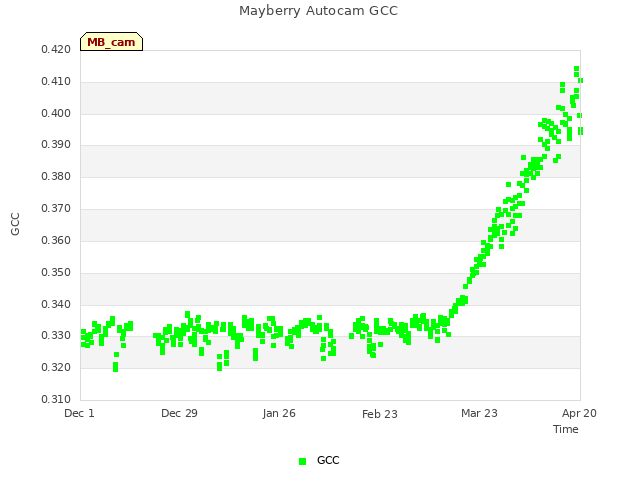Click the 0.370 y-axis value
Viewport: 640px width, 480px height.
56,209
